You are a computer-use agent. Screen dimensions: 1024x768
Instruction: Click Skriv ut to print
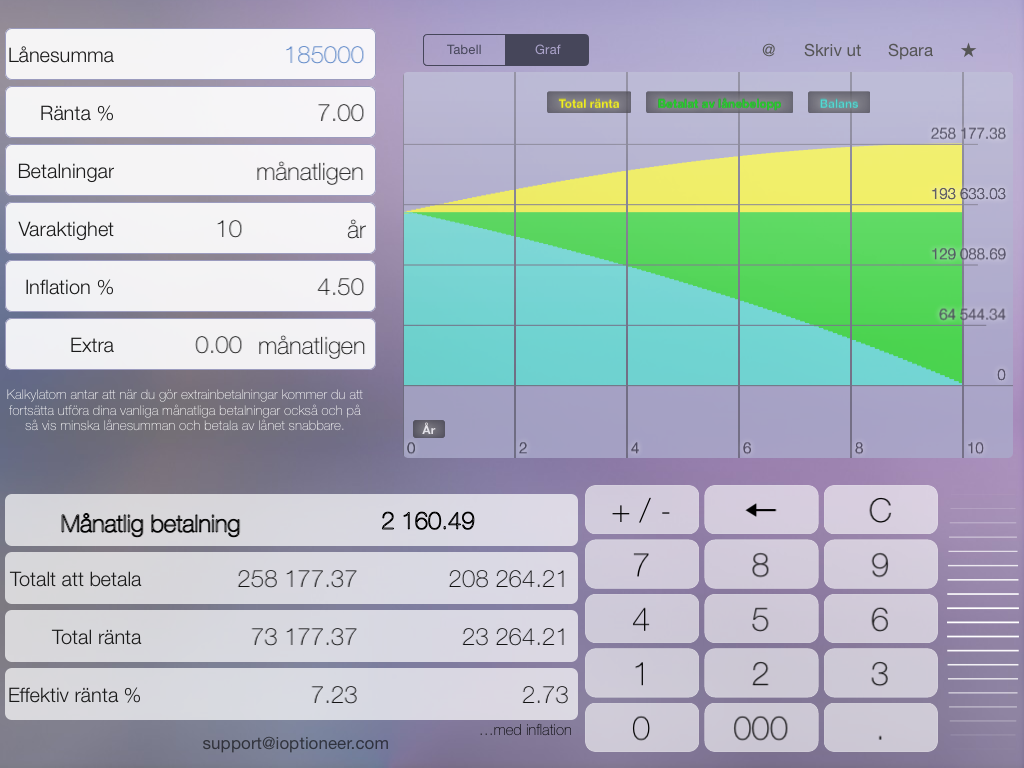click(832, 50)
